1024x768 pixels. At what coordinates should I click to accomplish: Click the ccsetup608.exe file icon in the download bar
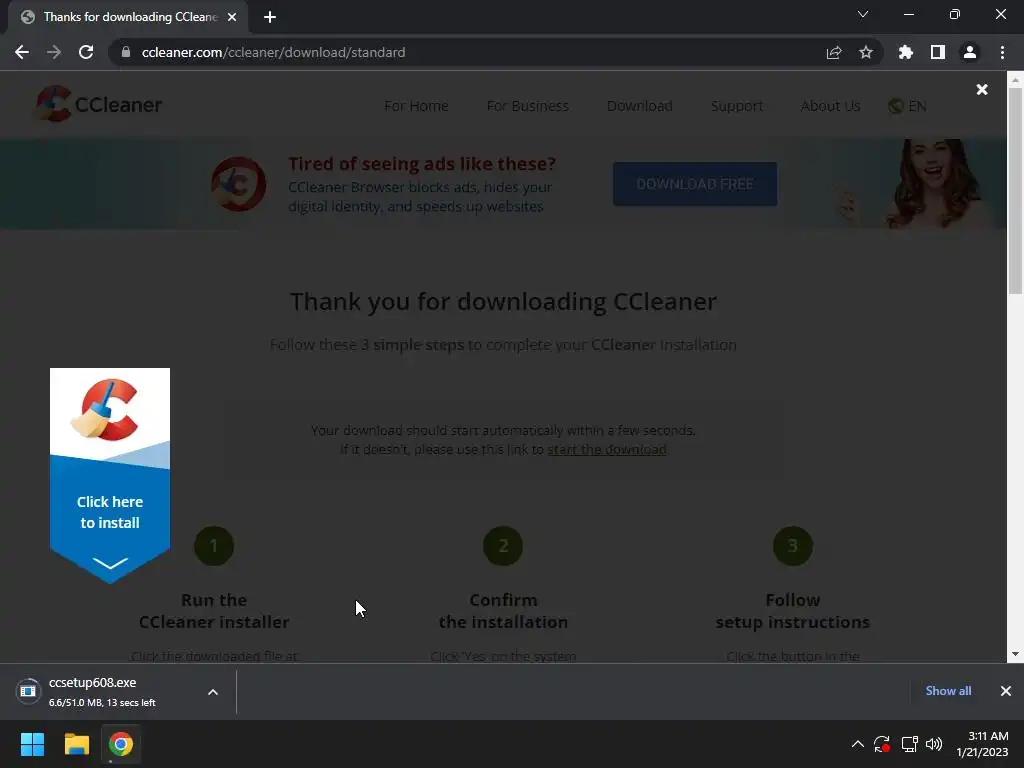[28, 691]
